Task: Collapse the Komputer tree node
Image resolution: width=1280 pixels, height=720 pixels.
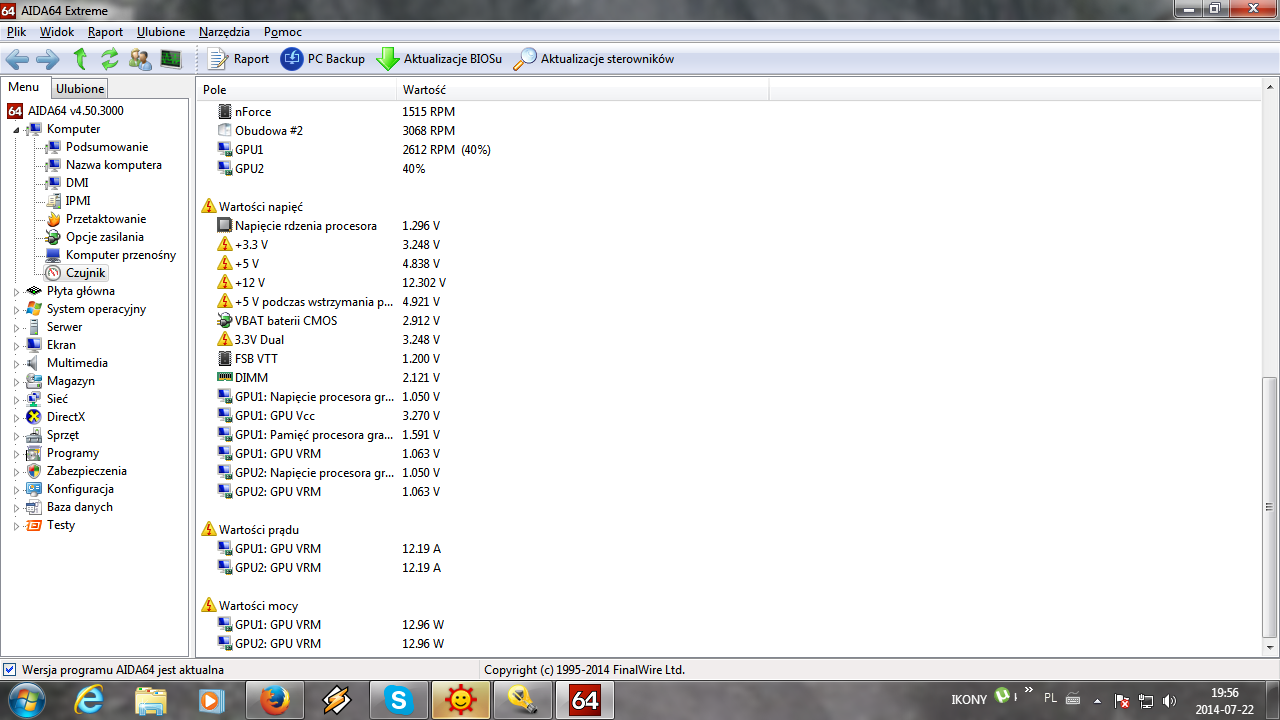Action: click(x=16, y=130)
